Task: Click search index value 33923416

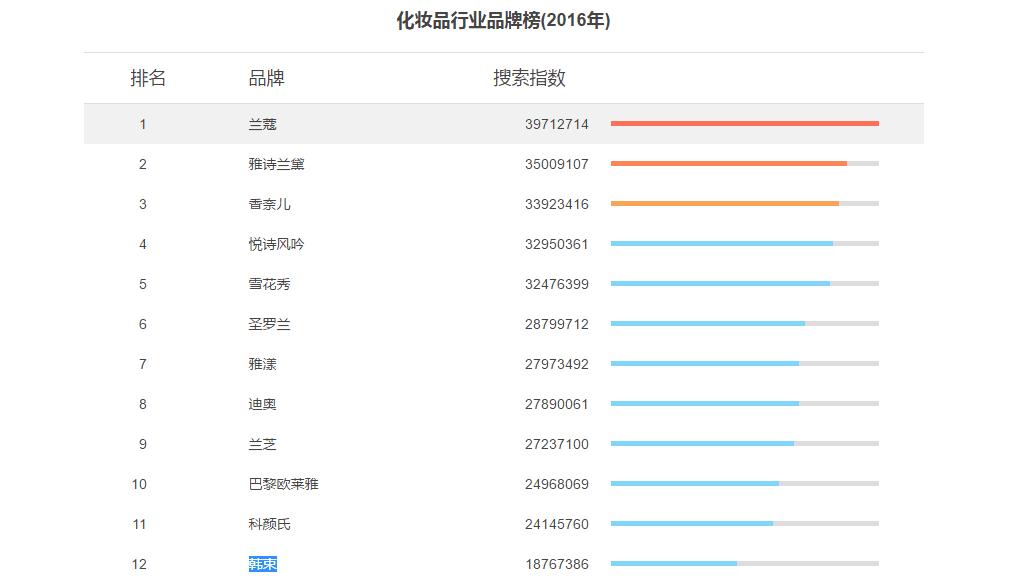Action: click(556, 204)
